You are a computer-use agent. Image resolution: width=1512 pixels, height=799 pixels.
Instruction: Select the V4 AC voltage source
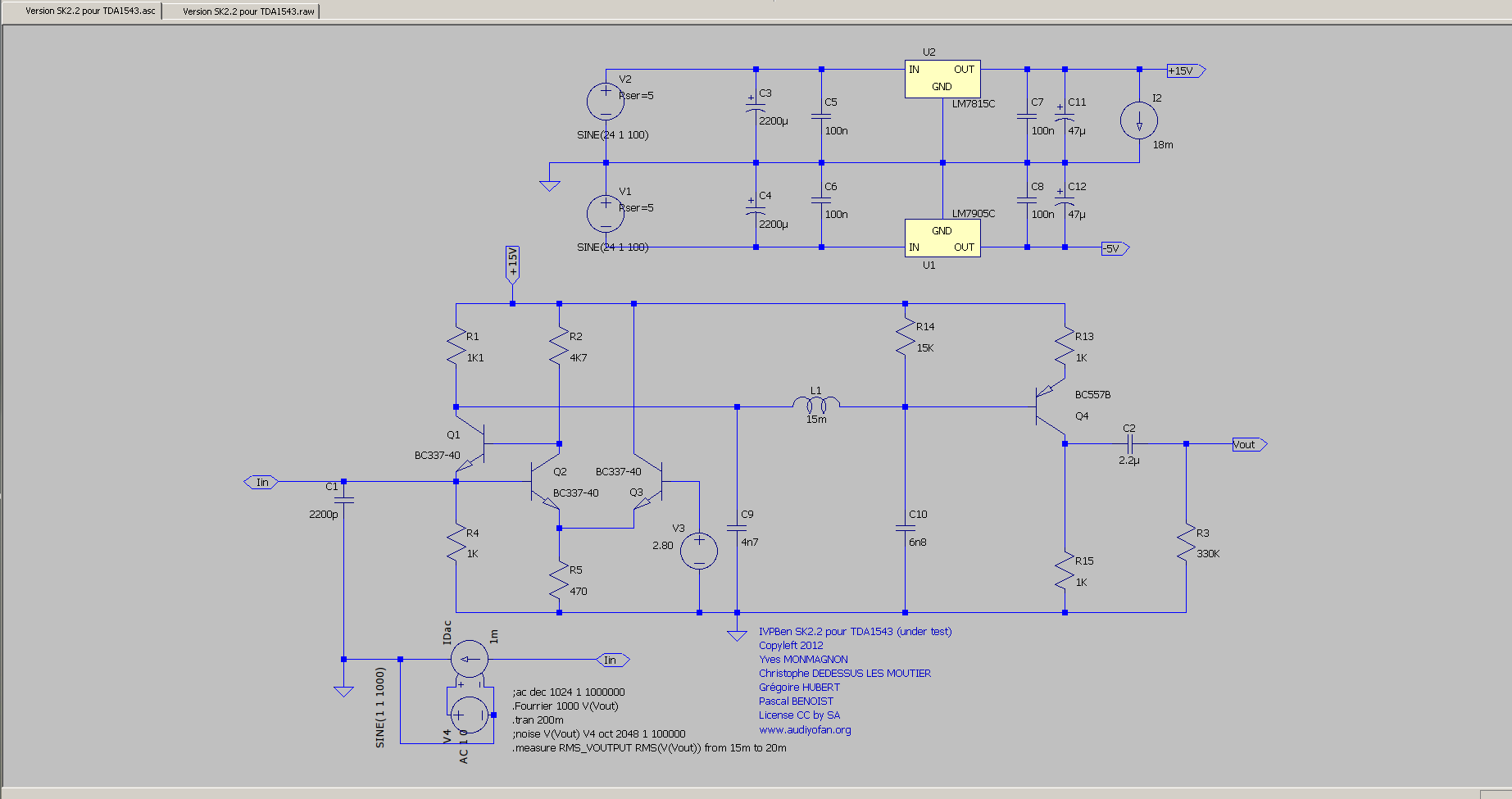(470, 715)
